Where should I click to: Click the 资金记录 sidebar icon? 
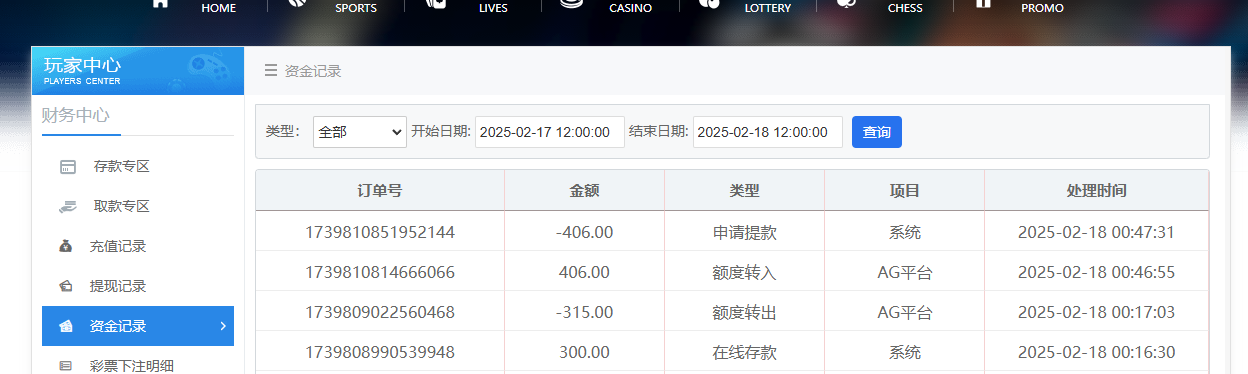[66, 326]
